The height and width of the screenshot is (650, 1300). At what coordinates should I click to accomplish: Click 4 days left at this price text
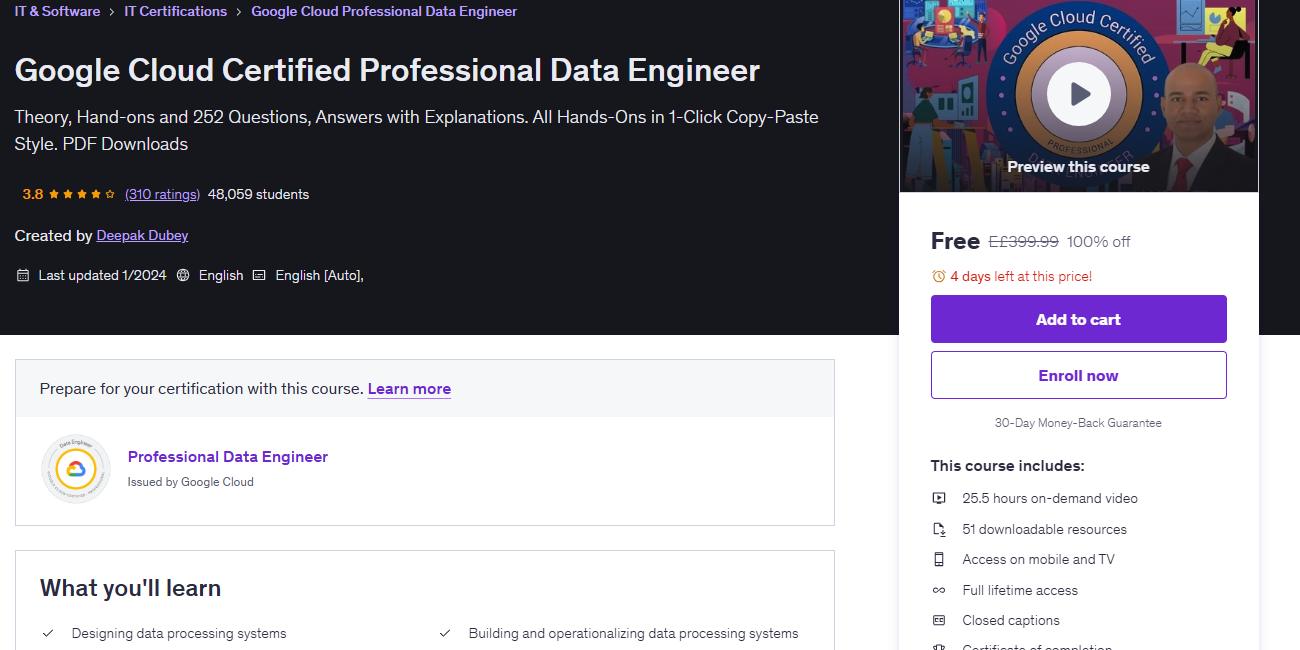pos(1021,276)
